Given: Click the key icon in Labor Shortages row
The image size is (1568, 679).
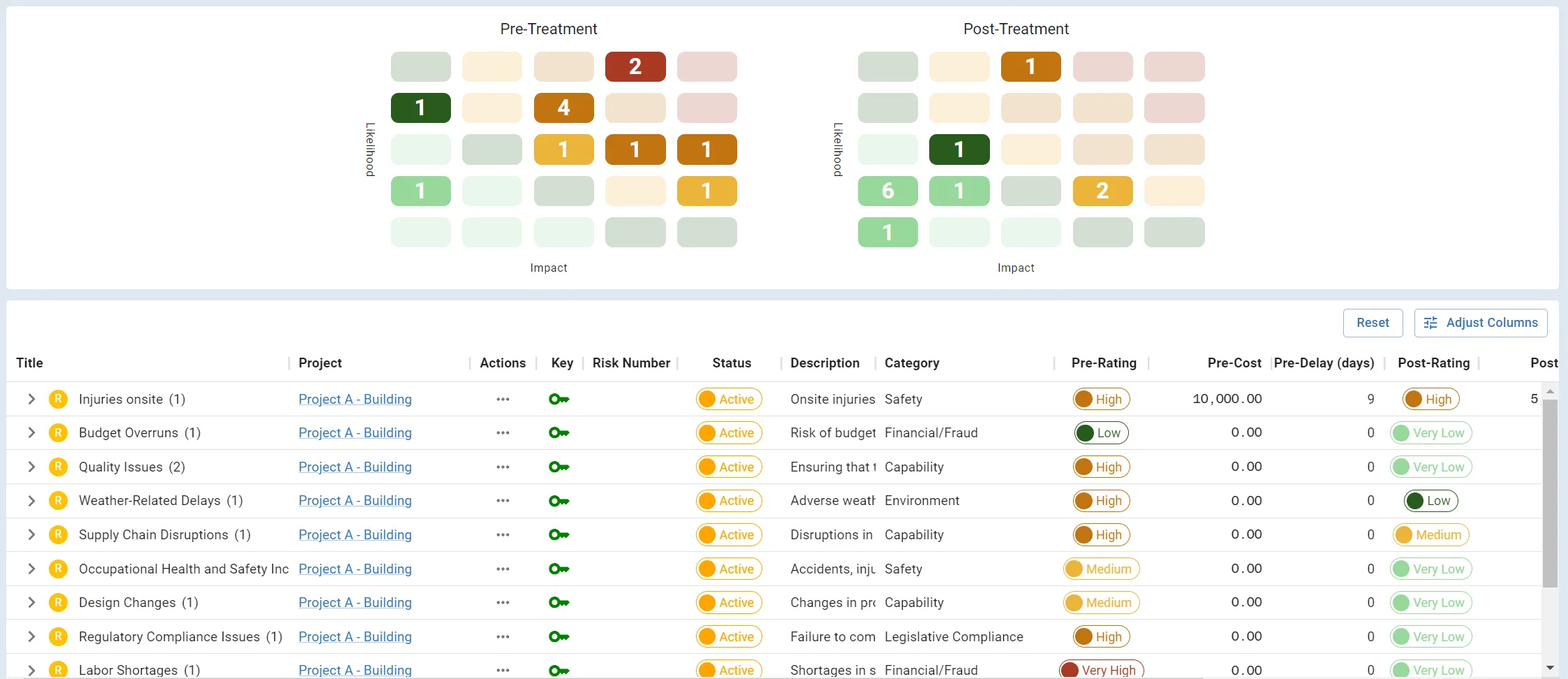Looking at the screenshot, I should tap(559, 669).
